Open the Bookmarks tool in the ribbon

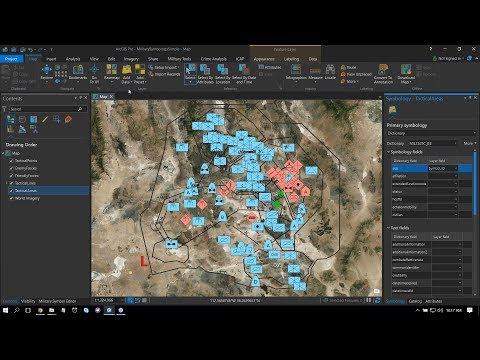coord(78,72)
